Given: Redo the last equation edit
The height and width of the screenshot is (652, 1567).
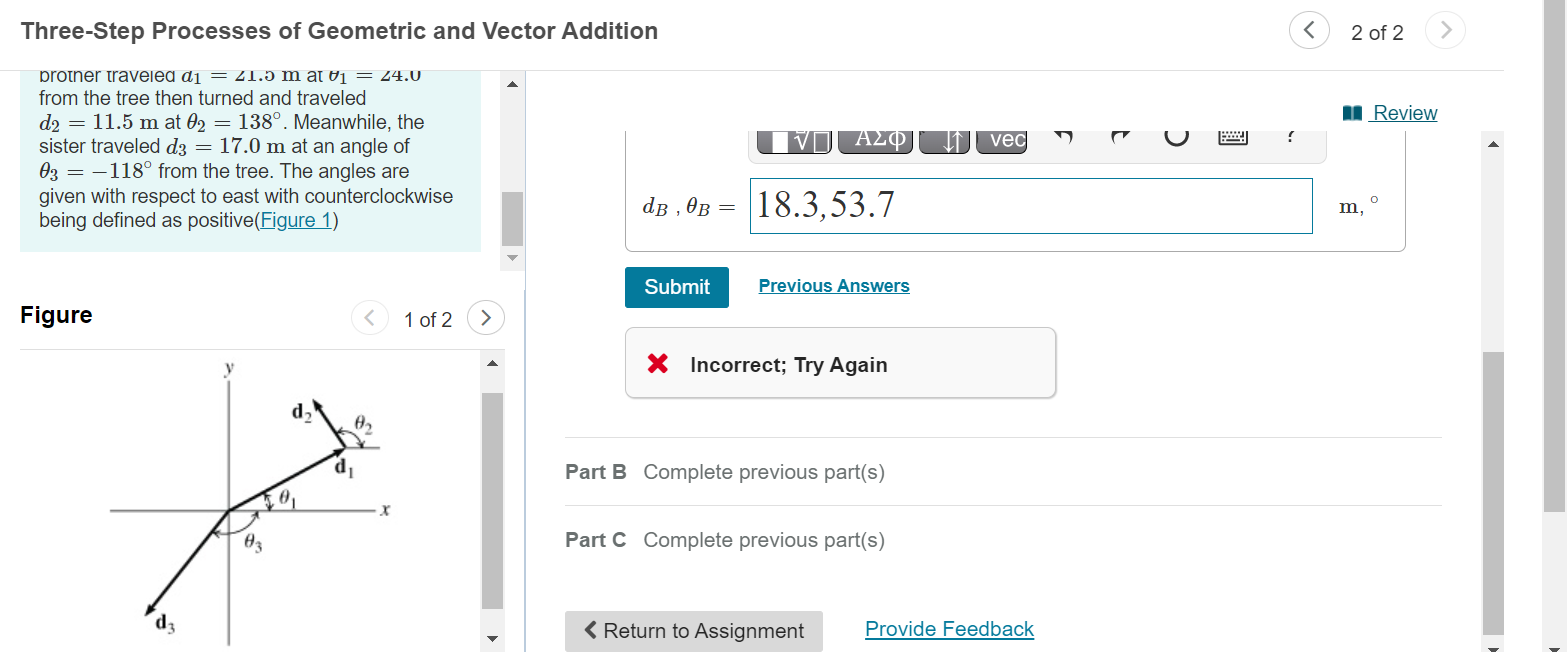Looking at the screenshot, I should click(x=1122, y=138).
